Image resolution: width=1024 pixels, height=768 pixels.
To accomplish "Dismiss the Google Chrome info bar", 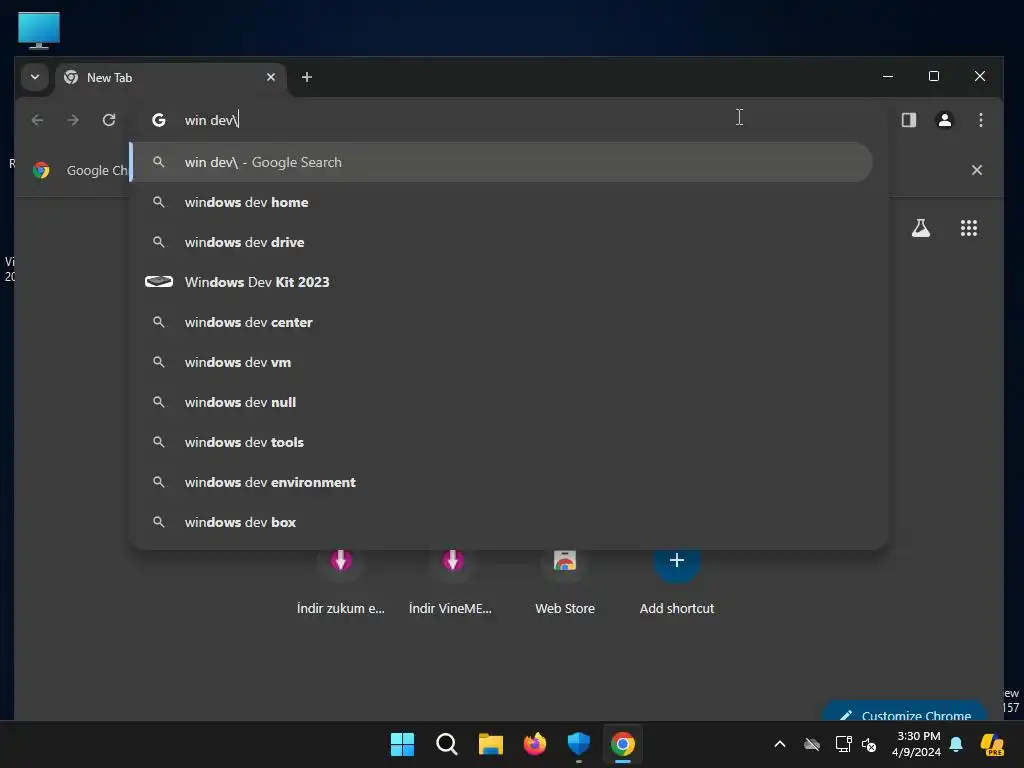I will click(976, 170).
